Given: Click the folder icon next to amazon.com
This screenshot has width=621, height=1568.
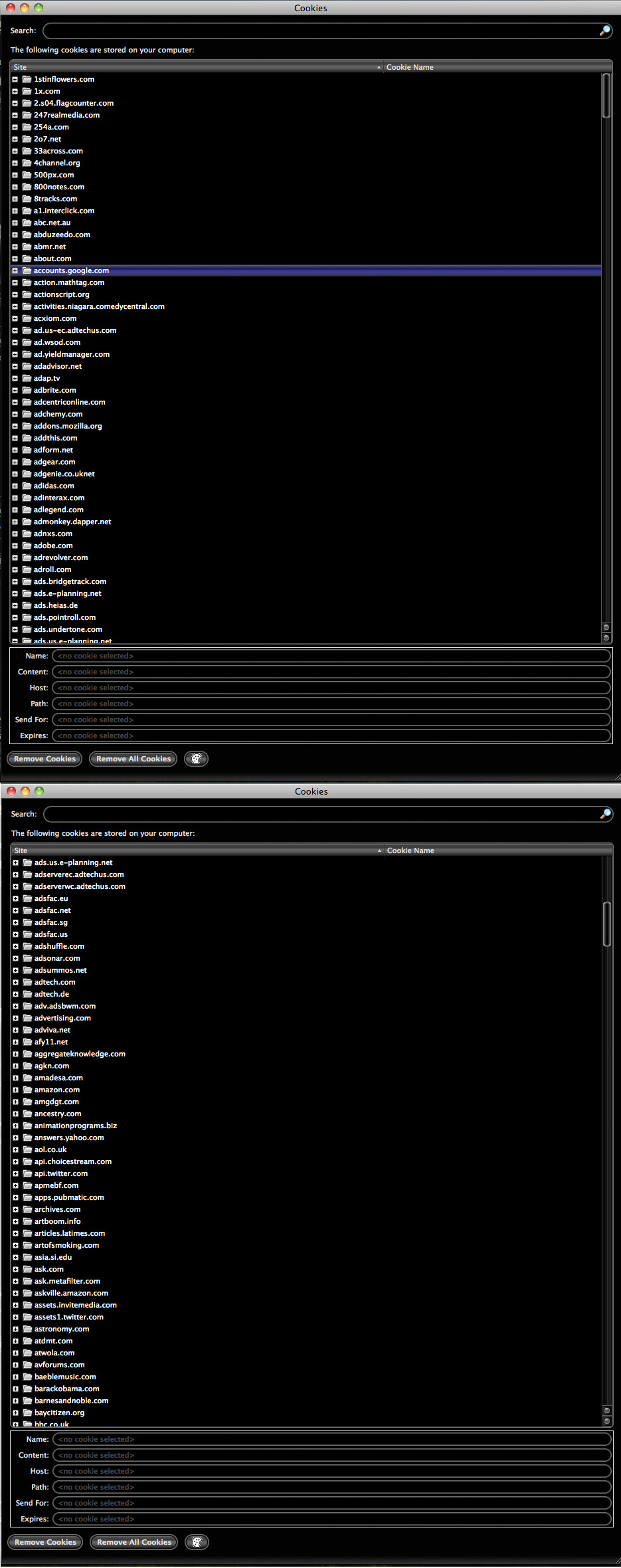Looking at the screenshot, I should tap(28, 1090).
